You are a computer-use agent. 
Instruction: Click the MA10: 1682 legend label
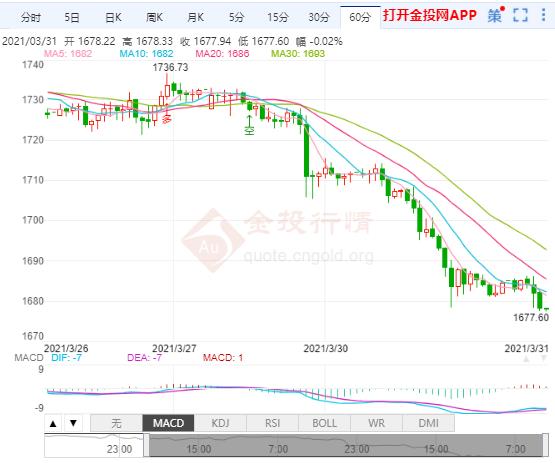[x=147, y=54]
